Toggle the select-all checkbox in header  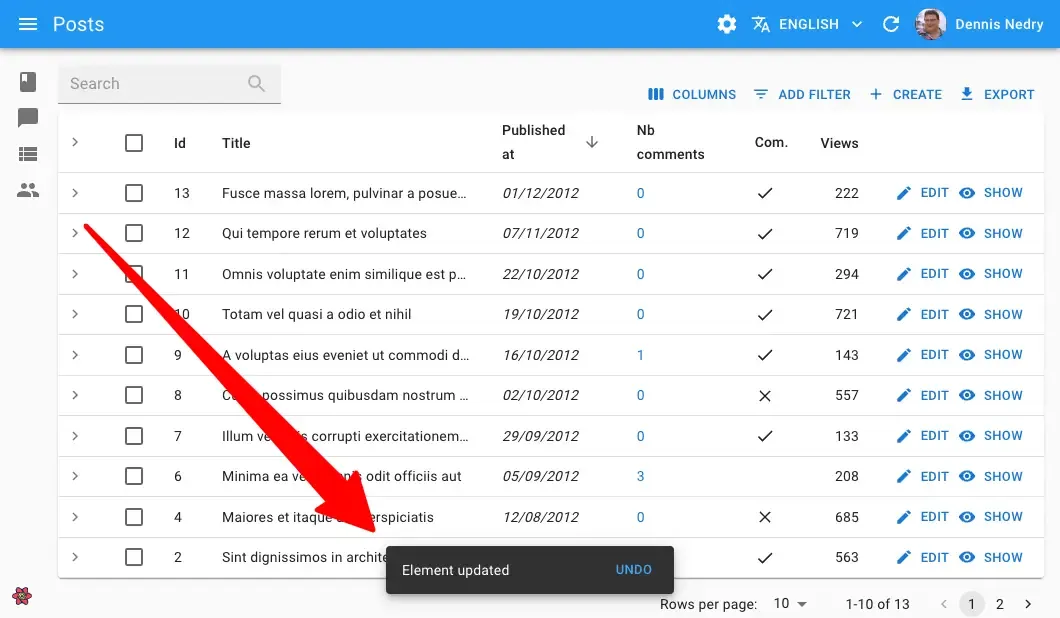pos(134,143)
